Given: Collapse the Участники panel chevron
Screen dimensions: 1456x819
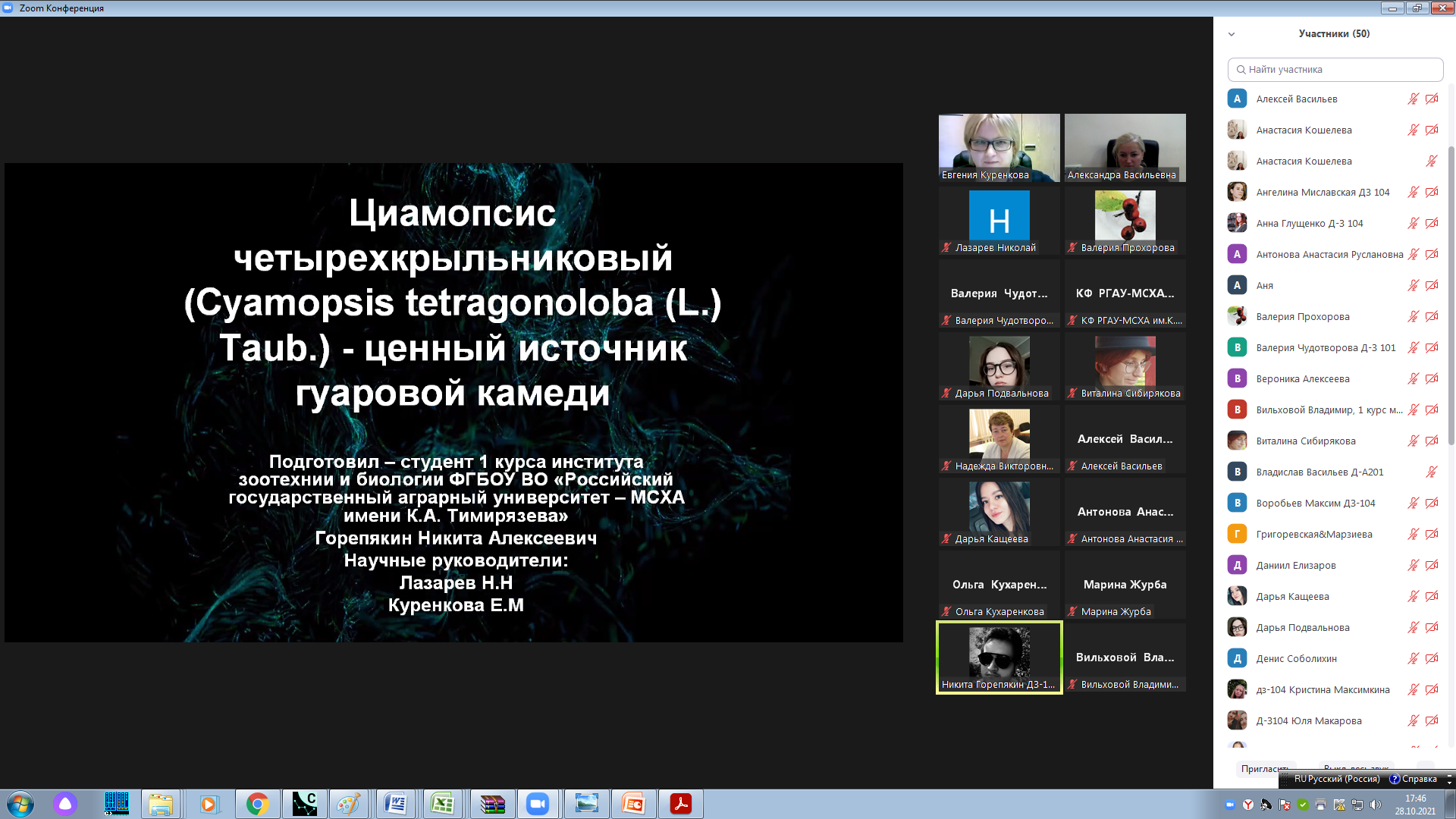Looking at the screenshot, I should tap(1232, 34).
